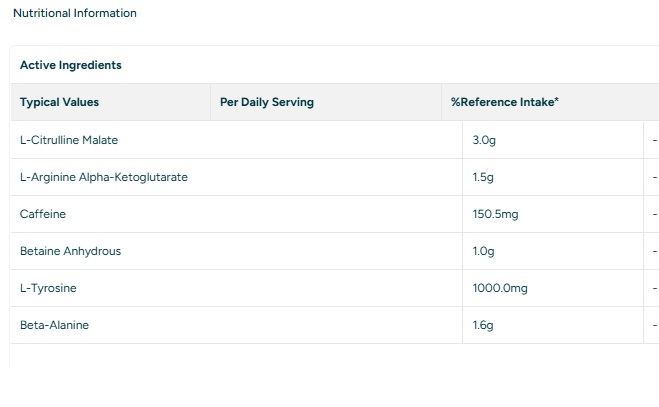Click the reference intake dash for L-Citrulline Malate
The height and width of the screenshot is (407, 659).
[654, 140]
